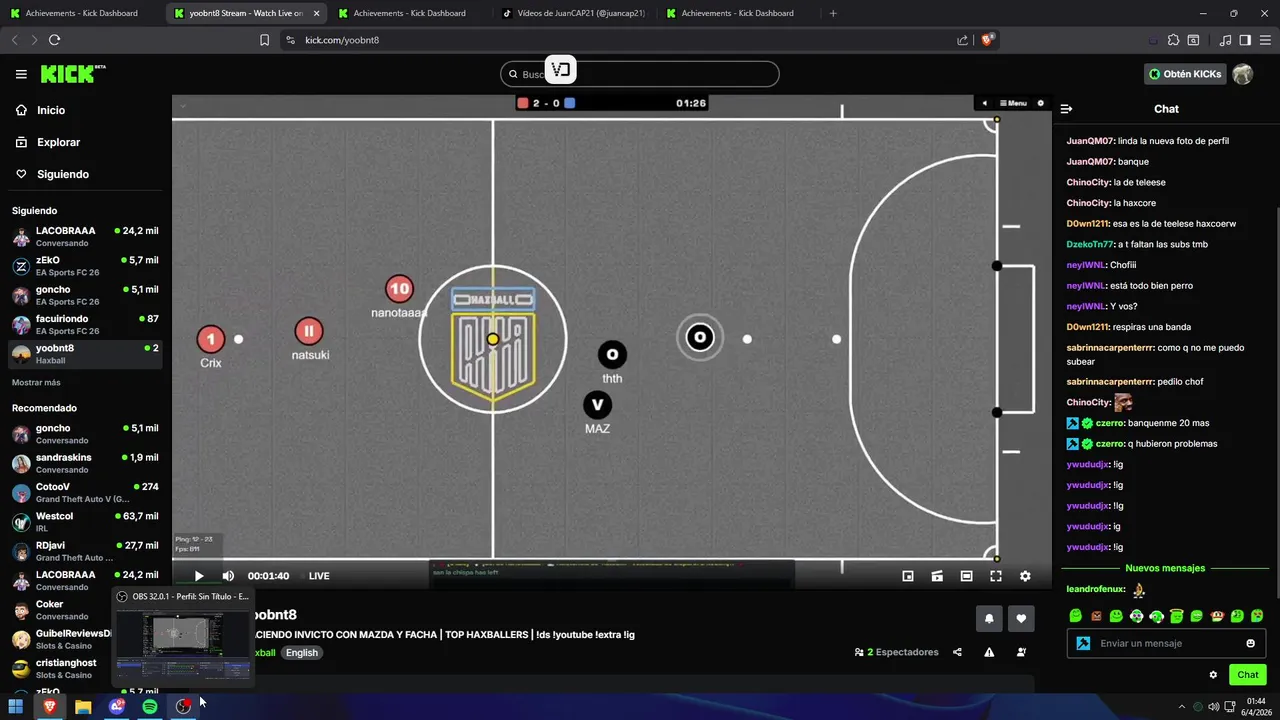This screenshot has height=720, width=1280.
Task: Toggle the Brave sidebar panel
Action: (1245, 40)
